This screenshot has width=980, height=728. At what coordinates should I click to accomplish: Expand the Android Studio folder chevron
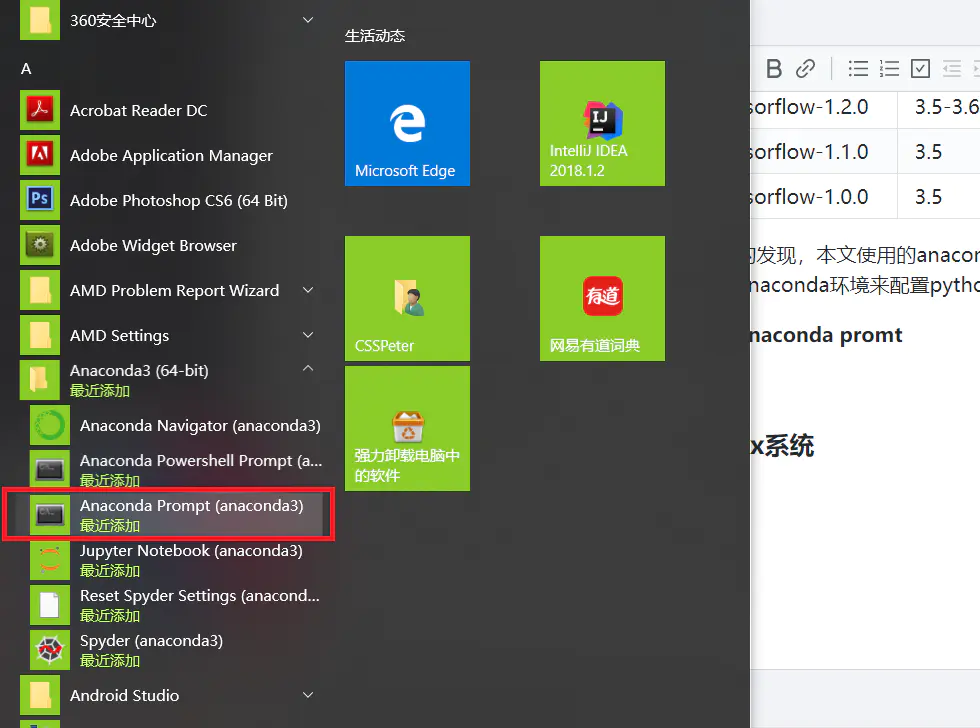coord(308,695)
